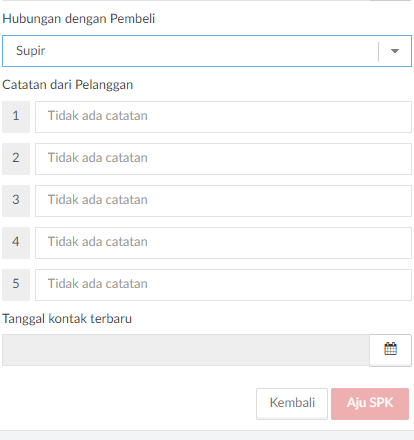Click the number 4 note label
The image size is (414, 440).
(x=16, y=243)
